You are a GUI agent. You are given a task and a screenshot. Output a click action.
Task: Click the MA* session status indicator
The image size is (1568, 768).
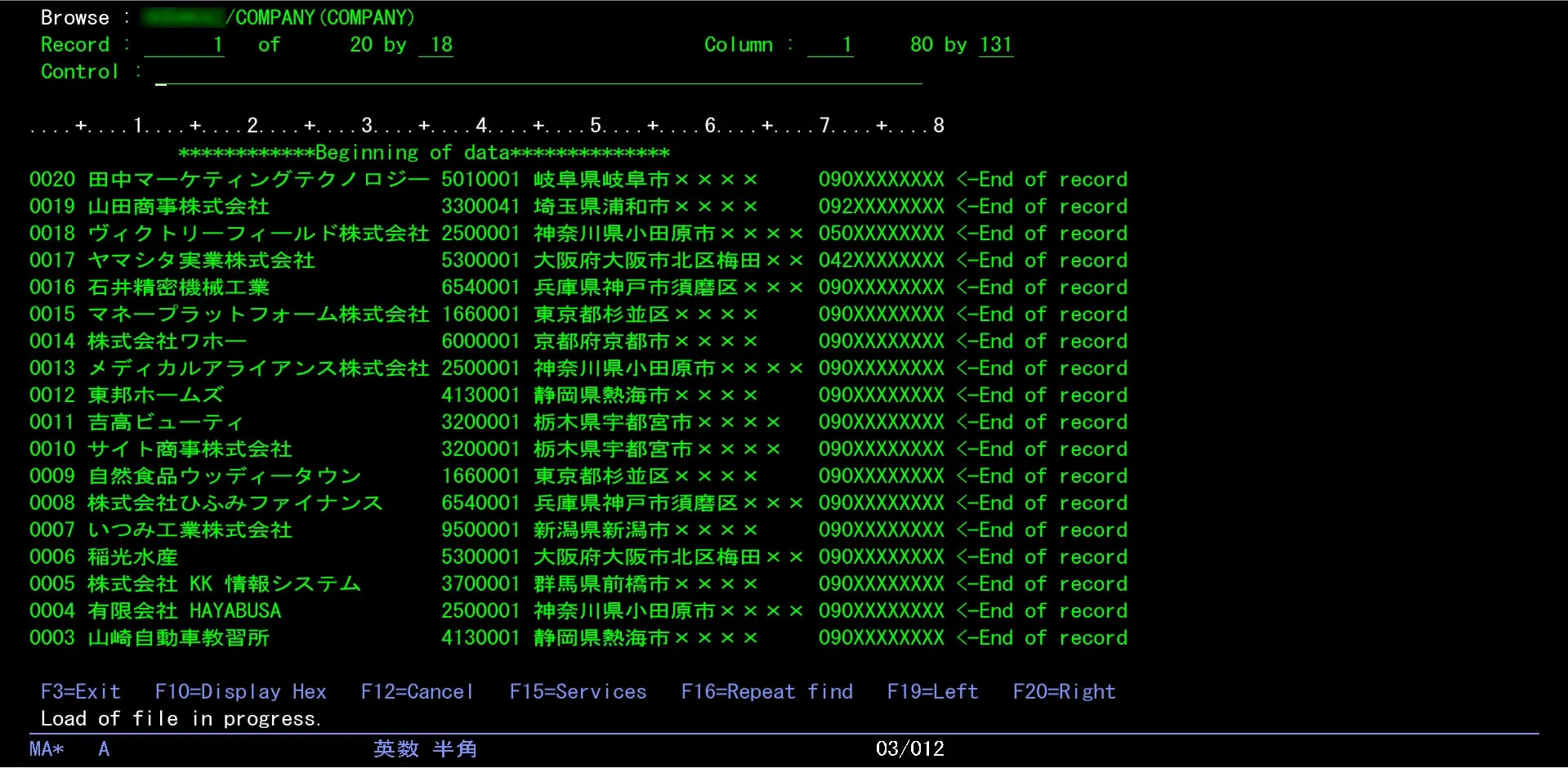coord(47,748)
